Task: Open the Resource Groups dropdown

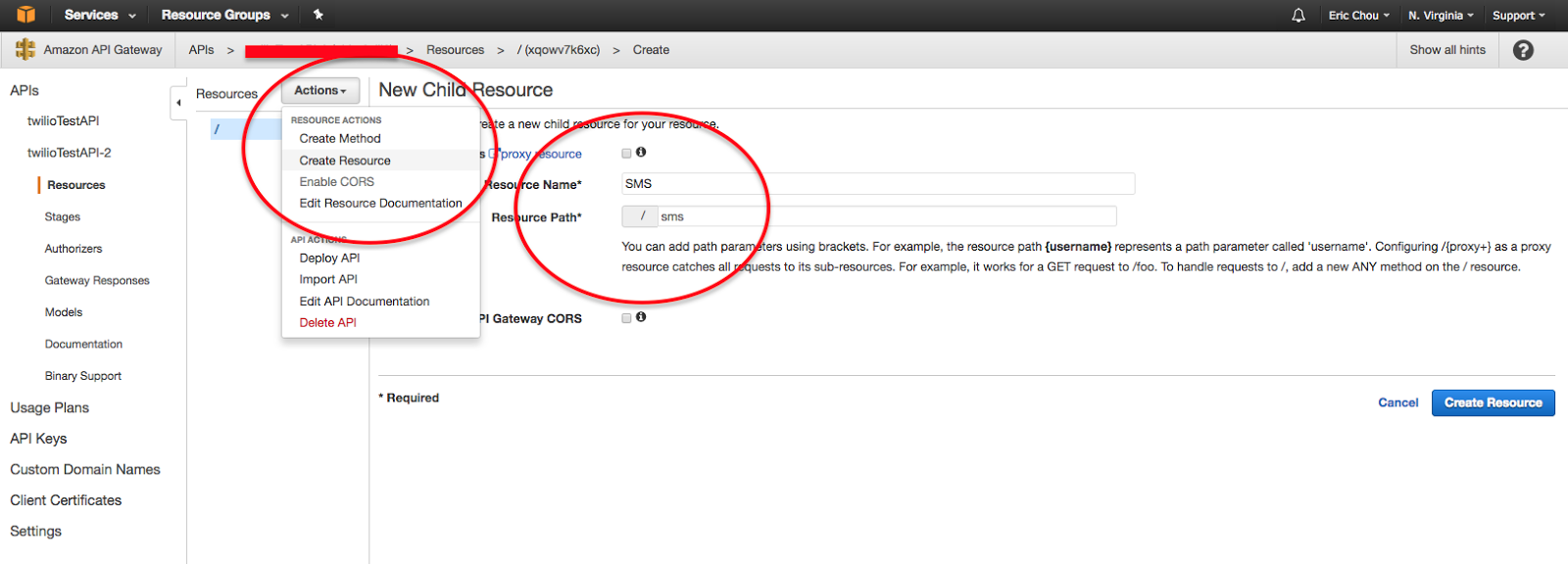Action: 225,15
